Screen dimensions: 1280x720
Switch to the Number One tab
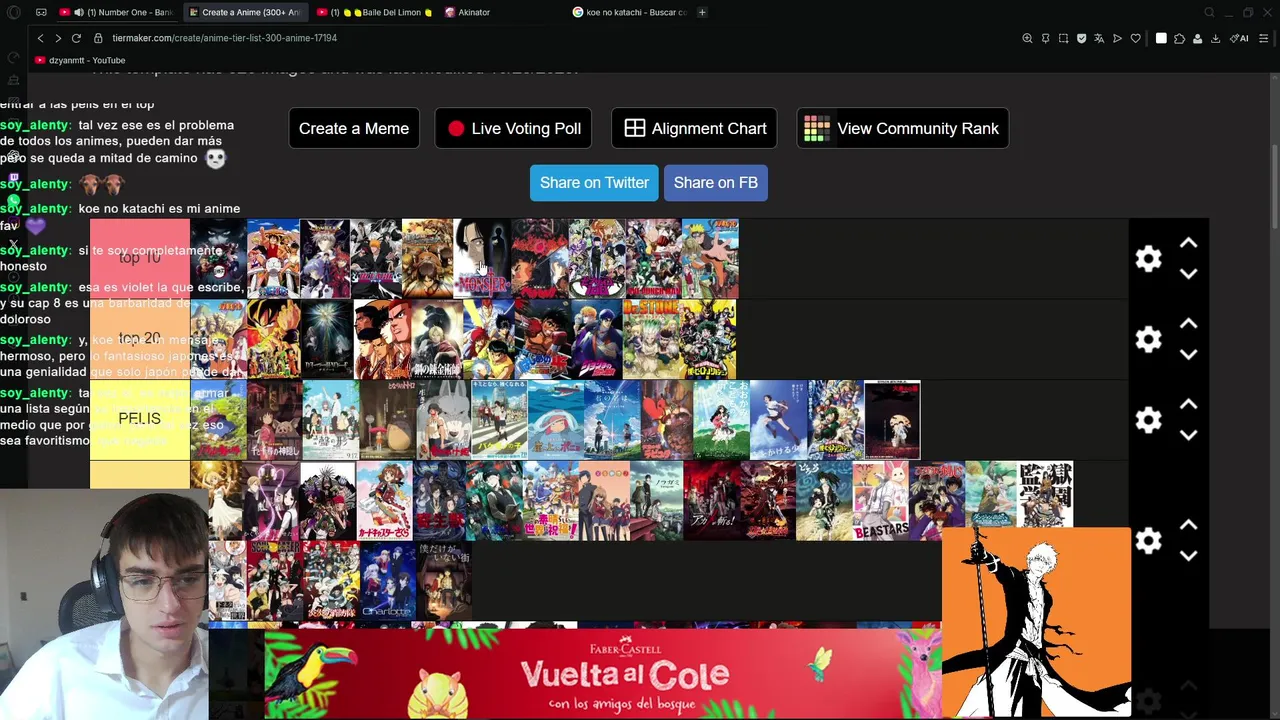point(115,12)
